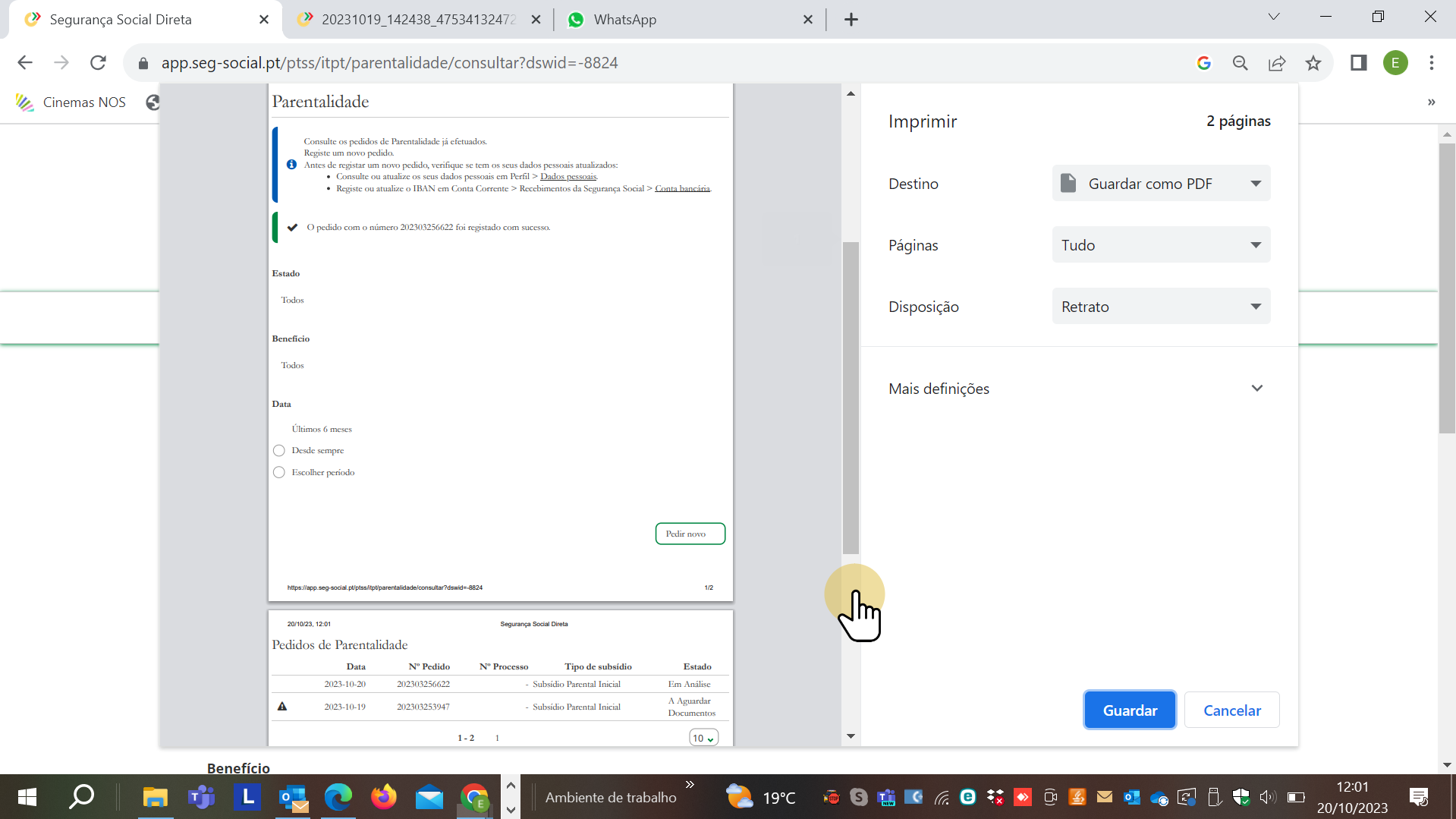The width and height of the screenshot is (1456, 819).
Task: Open the new tab plus button
Action: 851,20
